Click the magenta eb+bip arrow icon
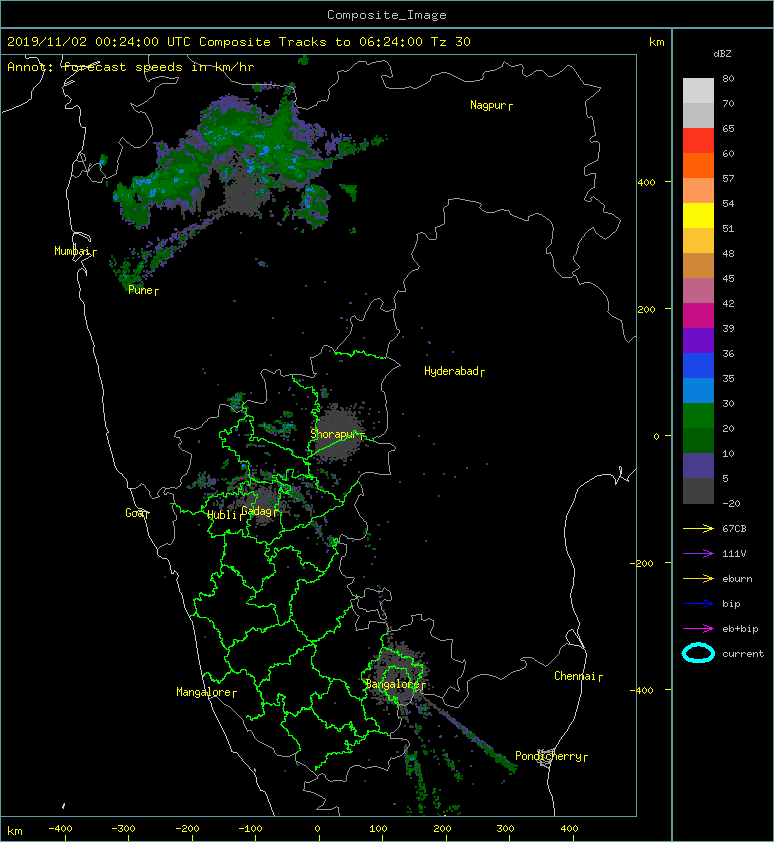The width and height of the screenshot is (774, 842). 698,628
